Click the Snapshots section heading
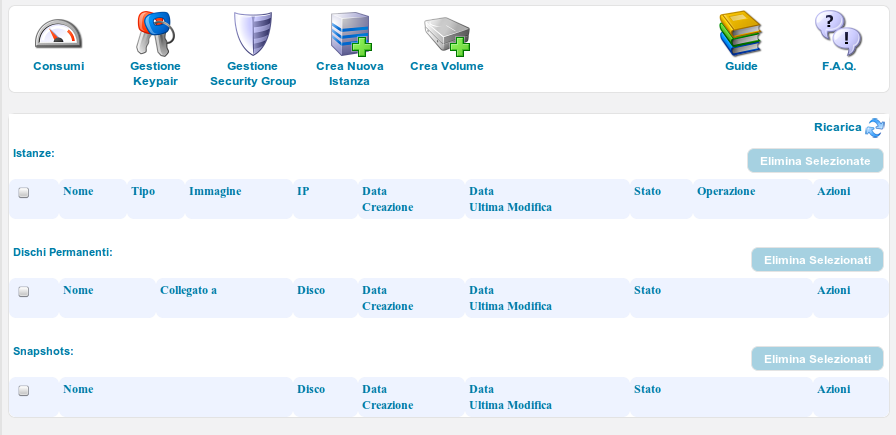Screen dimensions: 896x435 43,351
